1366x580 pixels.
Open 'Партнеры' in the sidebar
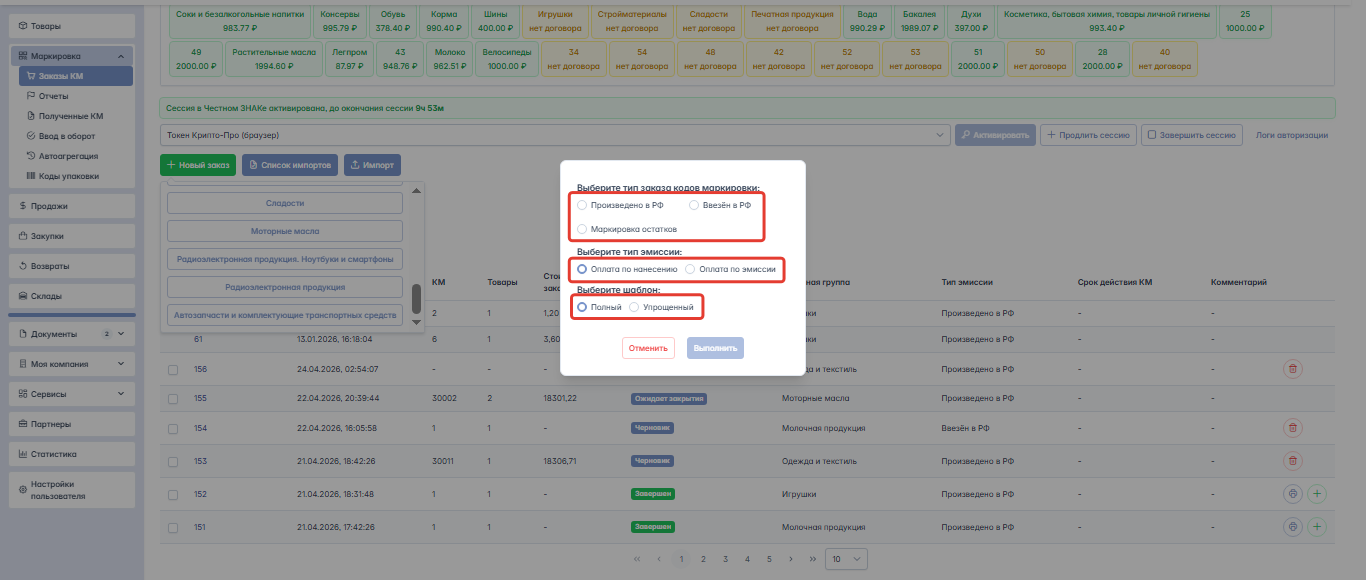pos(72,424)
